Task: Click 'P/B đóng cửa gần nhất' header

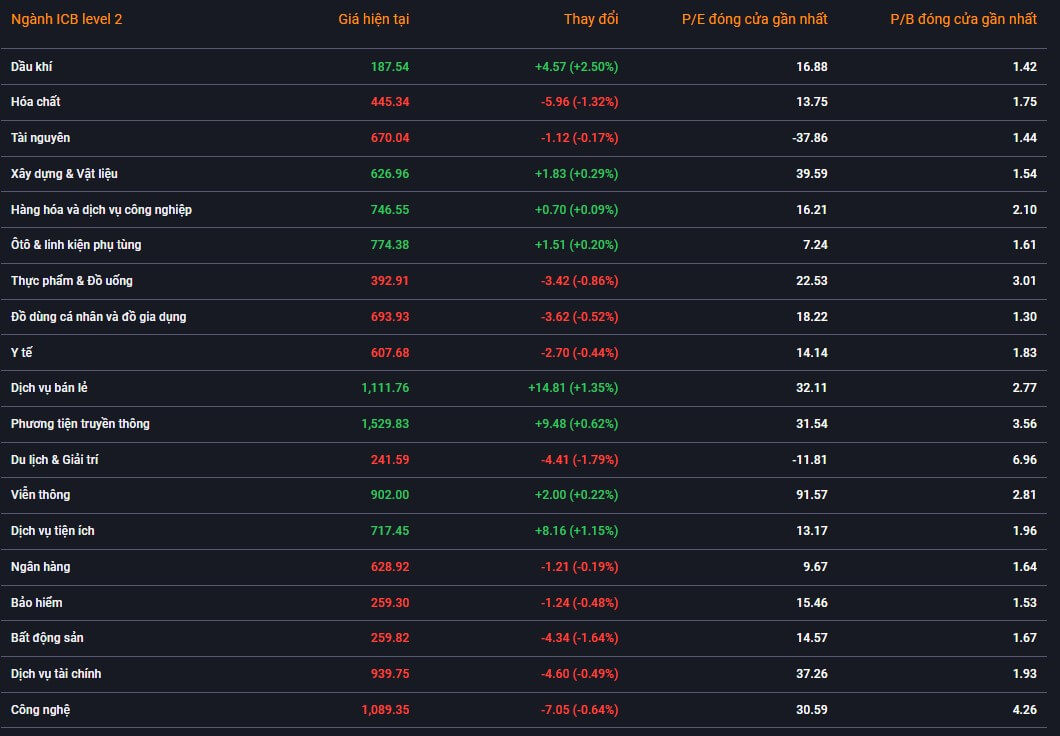Action: click(x=963, y=19)
